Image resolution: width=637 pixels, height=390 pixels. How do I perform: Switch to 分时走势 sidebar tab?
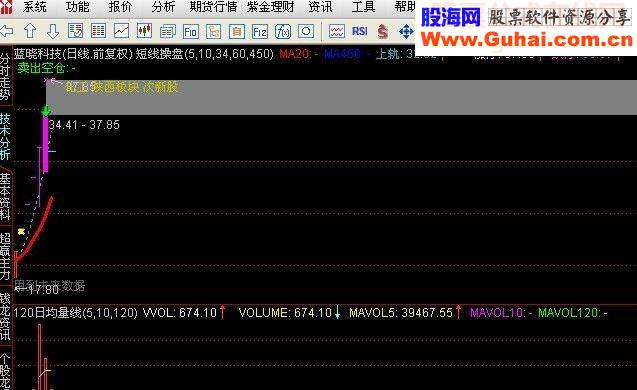[x=5, y=76]
